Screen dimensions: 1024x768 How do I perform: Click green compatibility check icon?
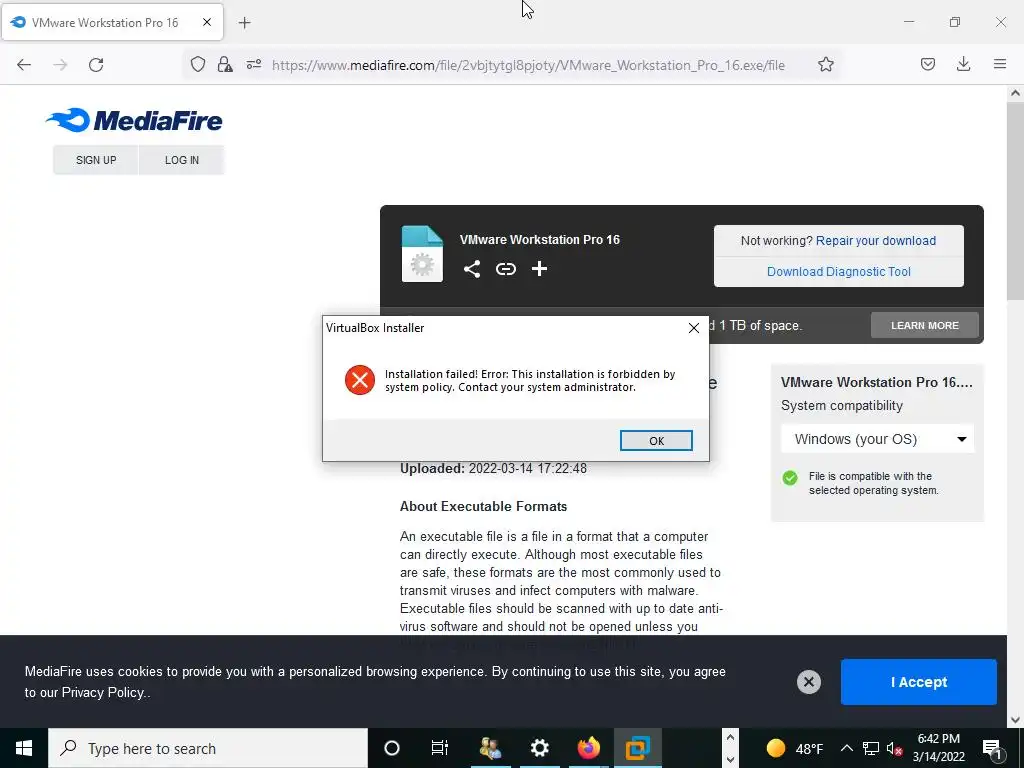pyautogui.click(x=790, y=477)
